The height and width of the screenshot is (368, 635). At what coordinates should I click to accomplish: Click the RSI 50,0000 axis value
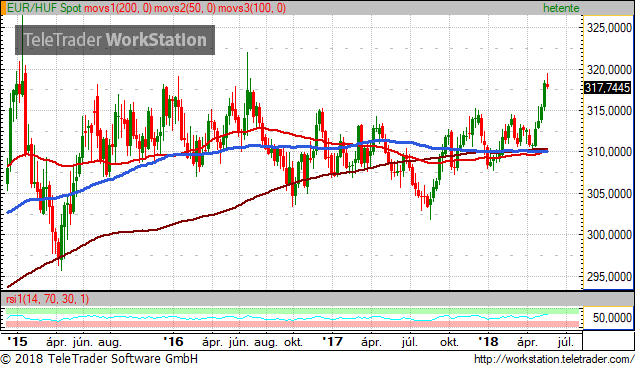pos(612,317)
